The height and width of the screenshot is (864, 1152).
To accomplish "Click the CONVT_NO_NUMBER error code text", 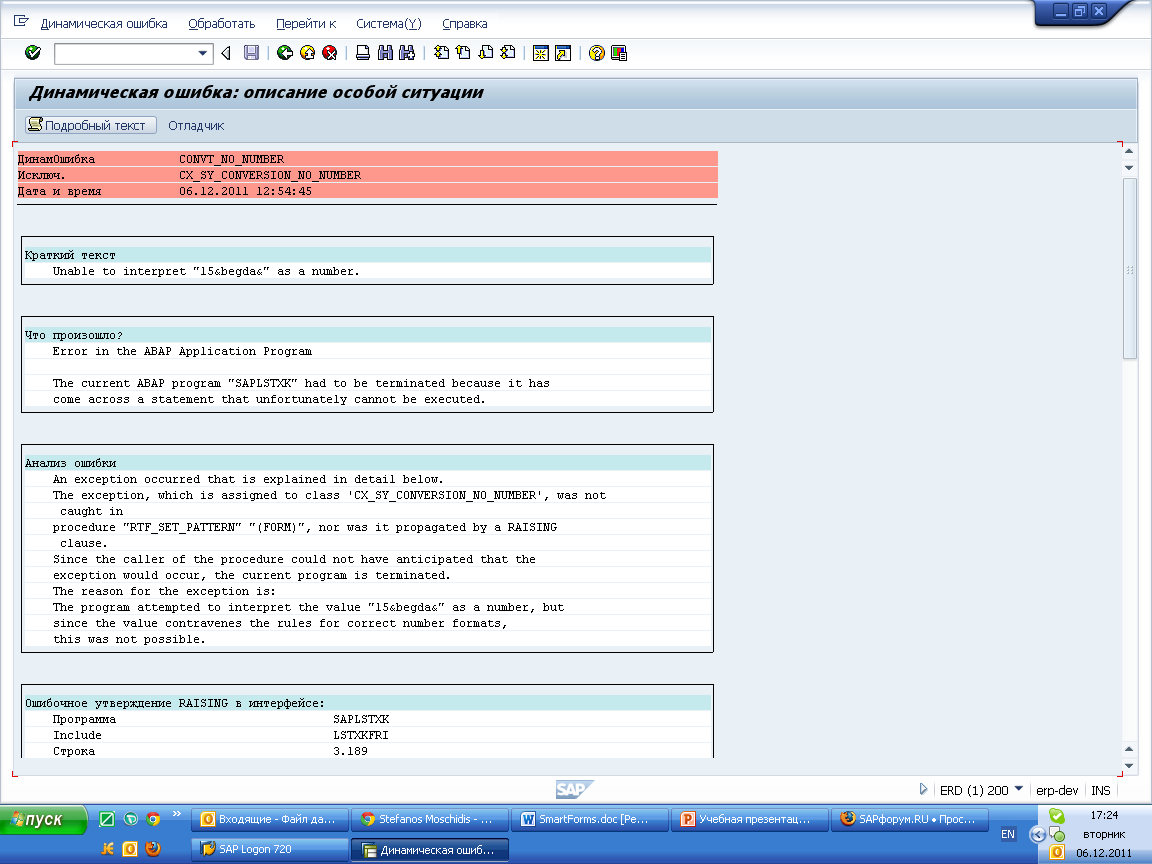I will (231, 159).
